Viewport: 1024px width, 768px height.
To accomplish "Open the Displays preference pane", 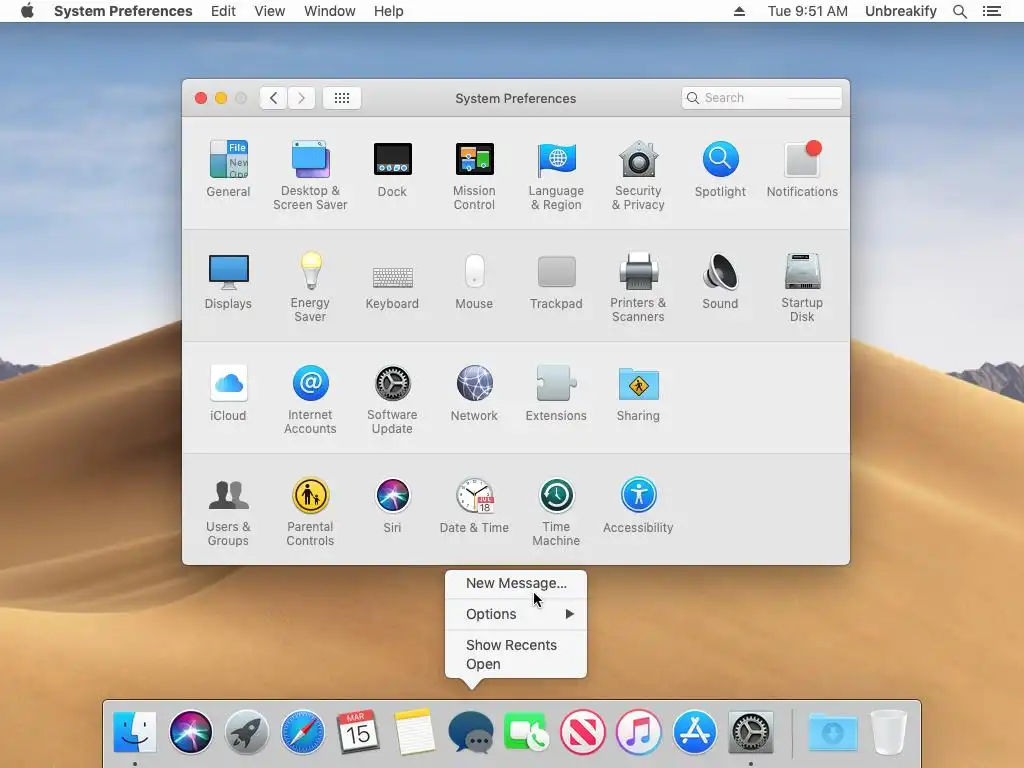I will point(228,281).
